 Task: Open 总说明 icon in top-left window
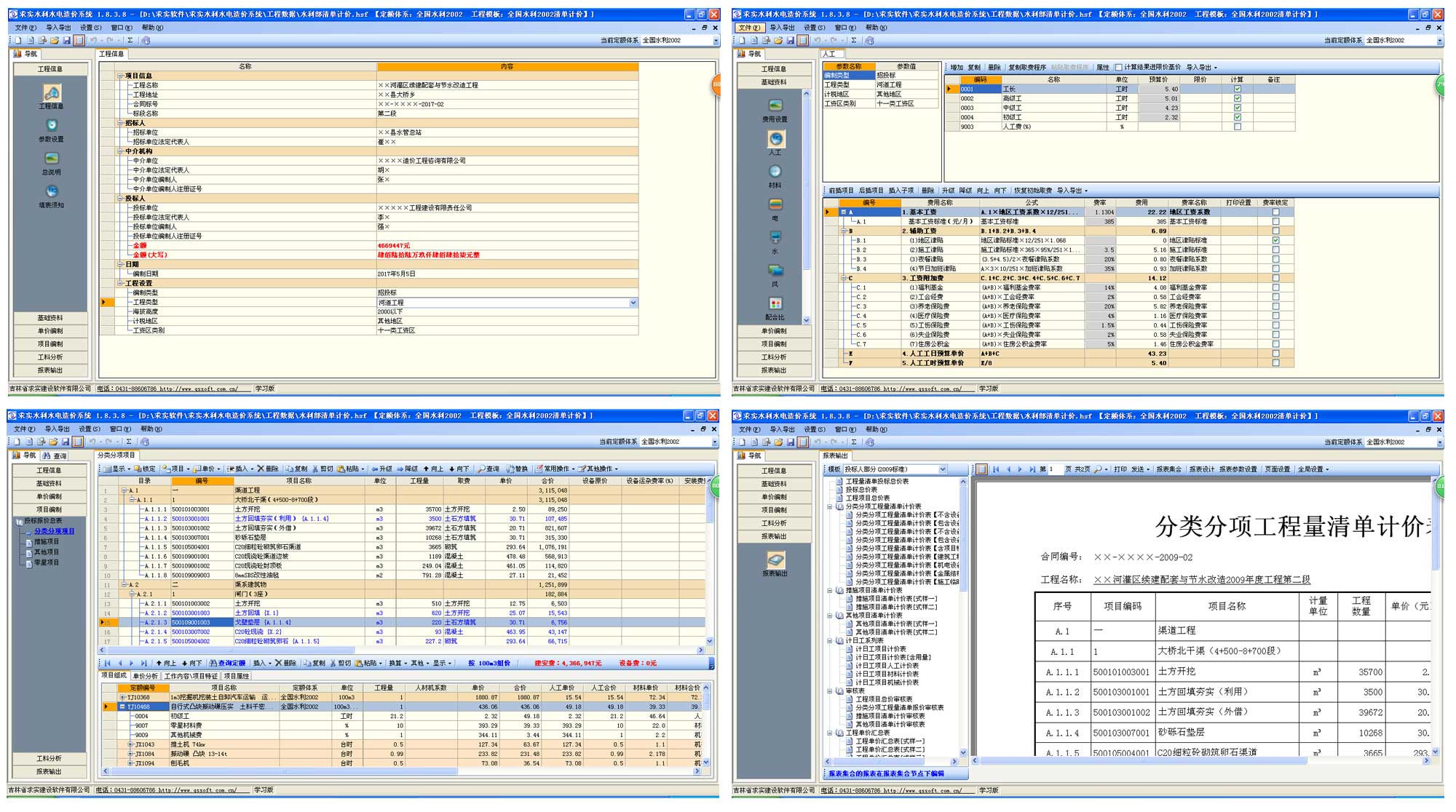51,159
